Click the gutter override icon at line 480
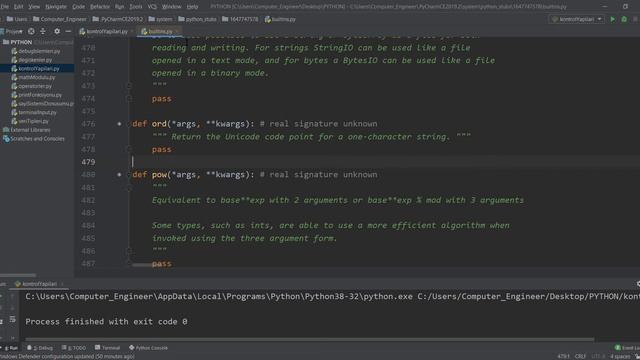Viewport: 640px width, 360px height. pyautogui.click(x=119, y=175)
